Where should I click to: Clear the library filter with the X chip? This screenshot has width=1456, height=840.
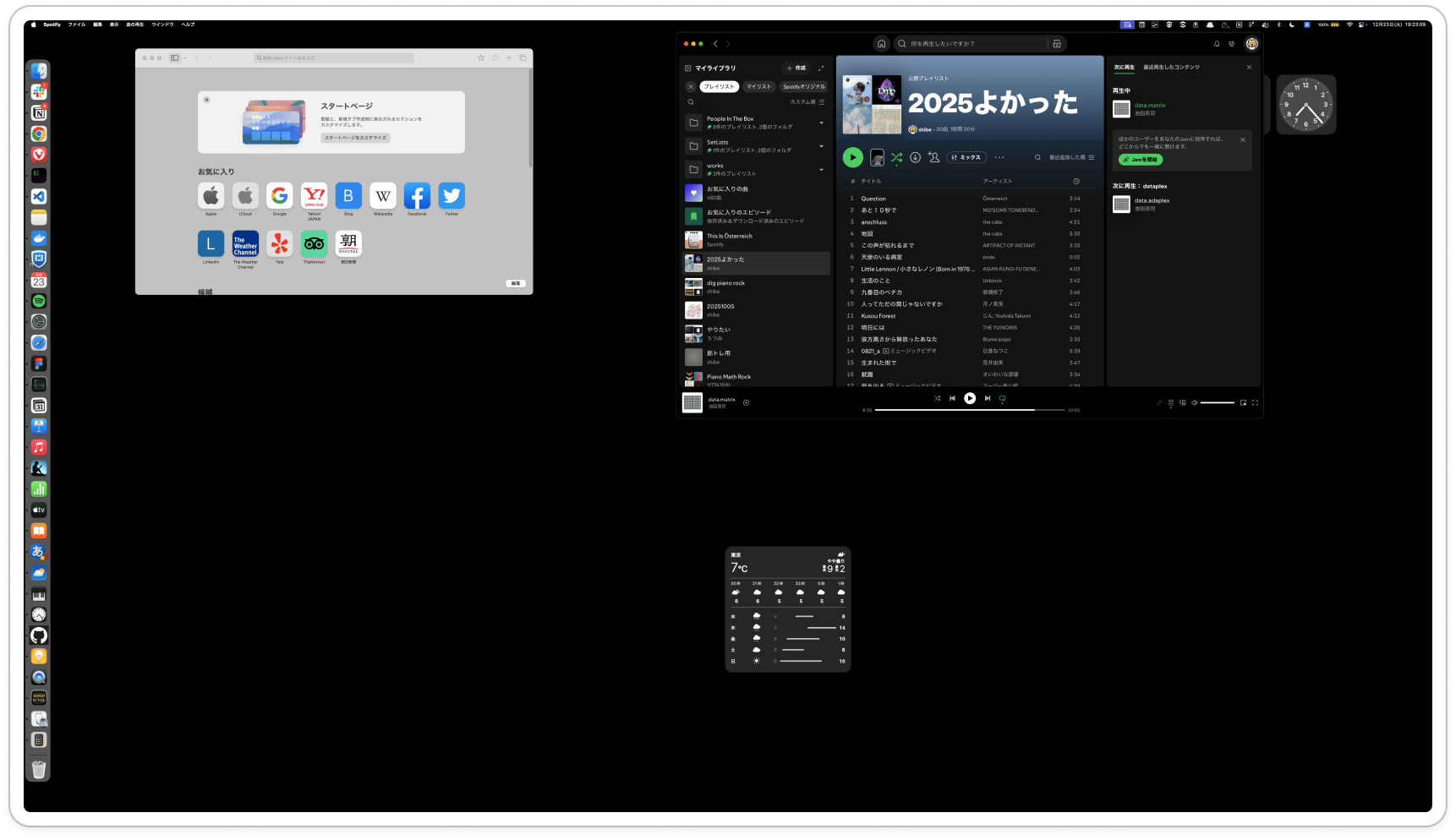[x=691, y=86]
